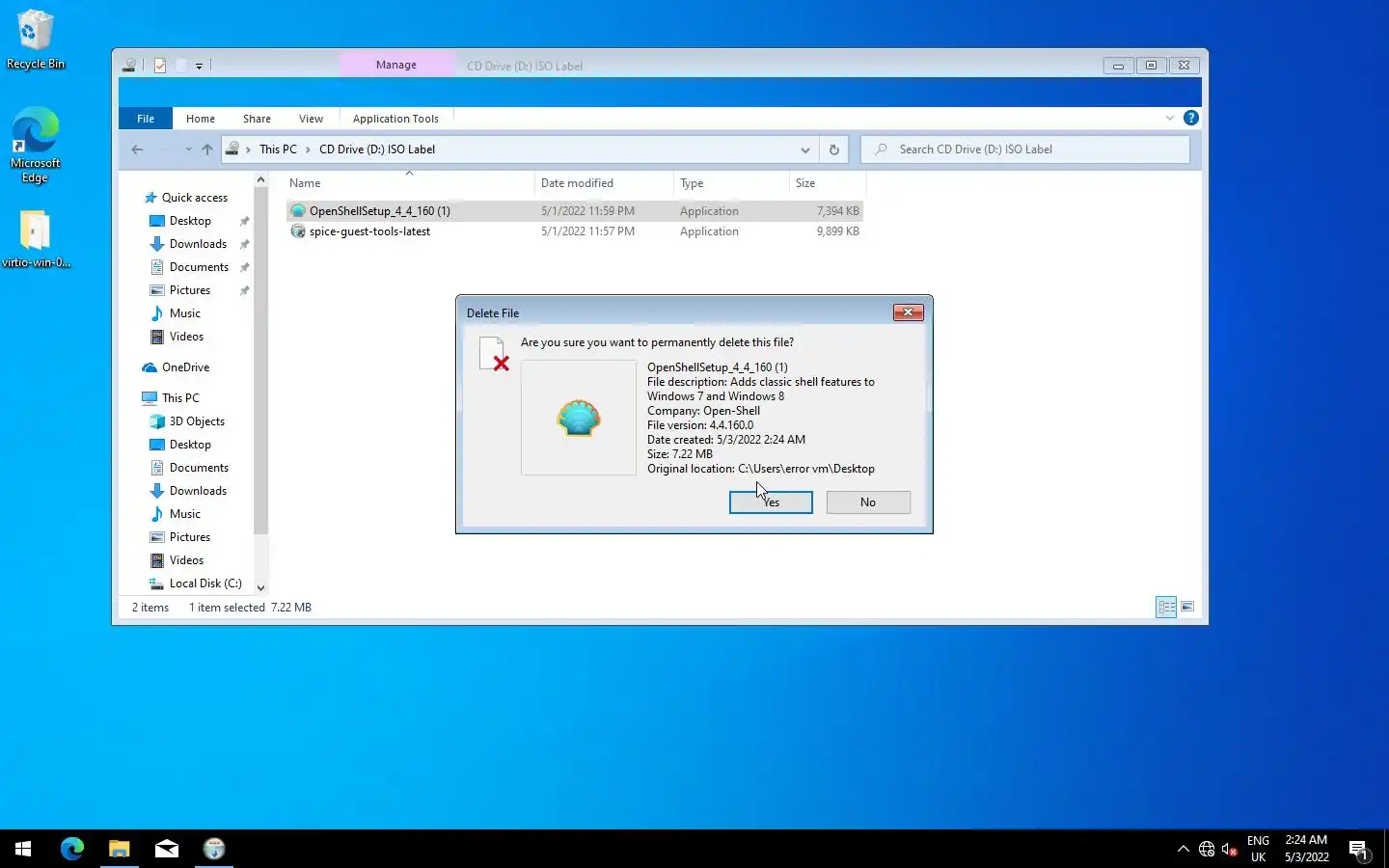Open File Explorer taskbar icon

(119, 849)
